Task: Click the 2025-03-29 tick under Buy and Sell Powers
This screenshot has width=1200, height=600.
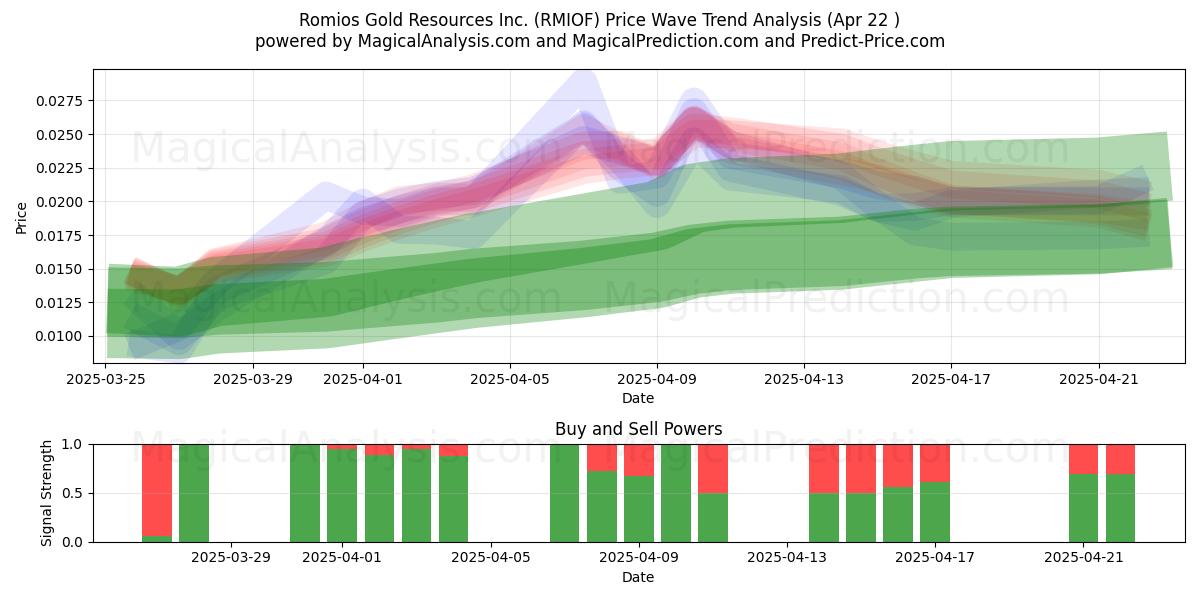Action: [x=231, y=558]
